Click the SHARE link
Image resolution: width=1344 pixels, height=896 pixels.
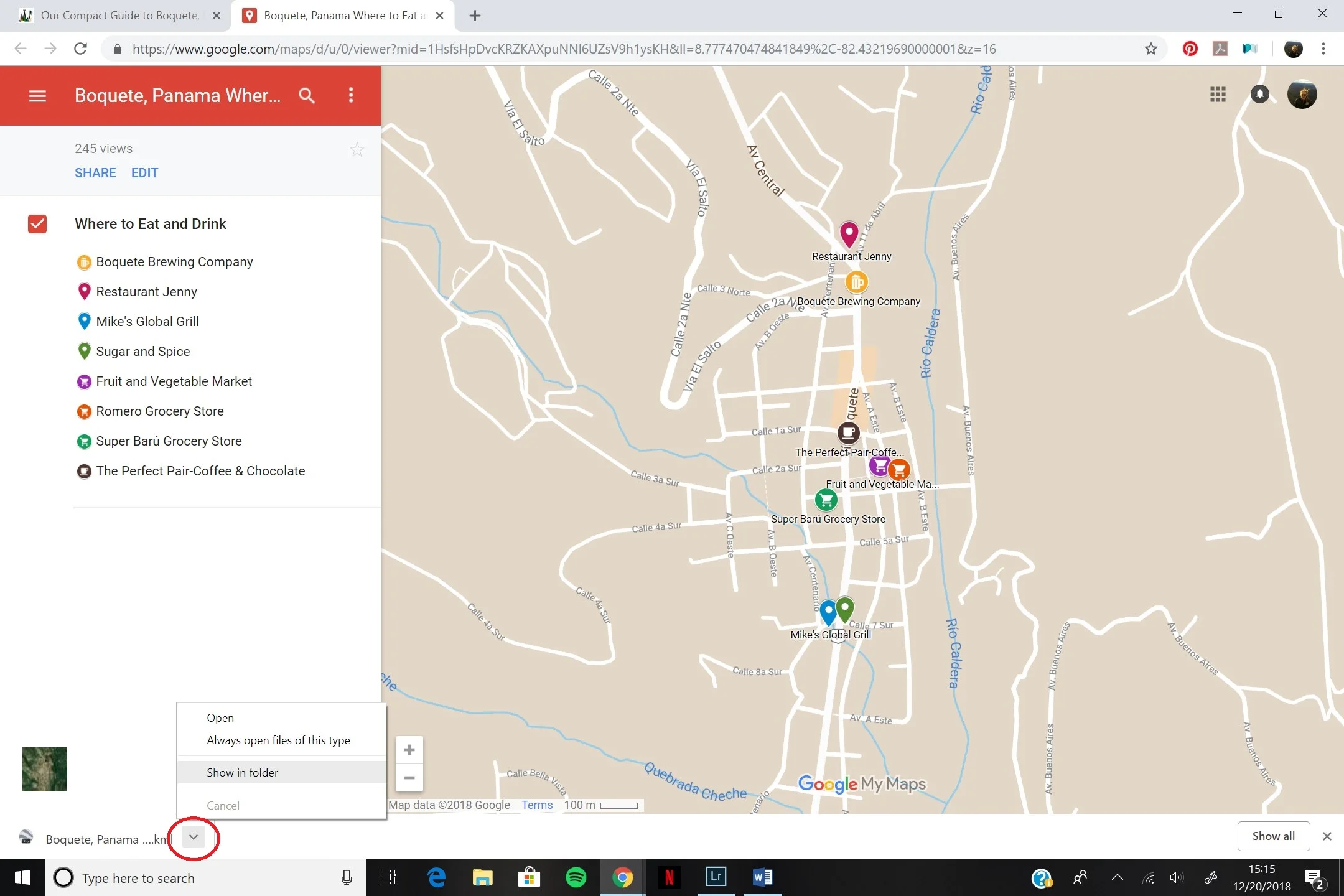coord(95,173)
